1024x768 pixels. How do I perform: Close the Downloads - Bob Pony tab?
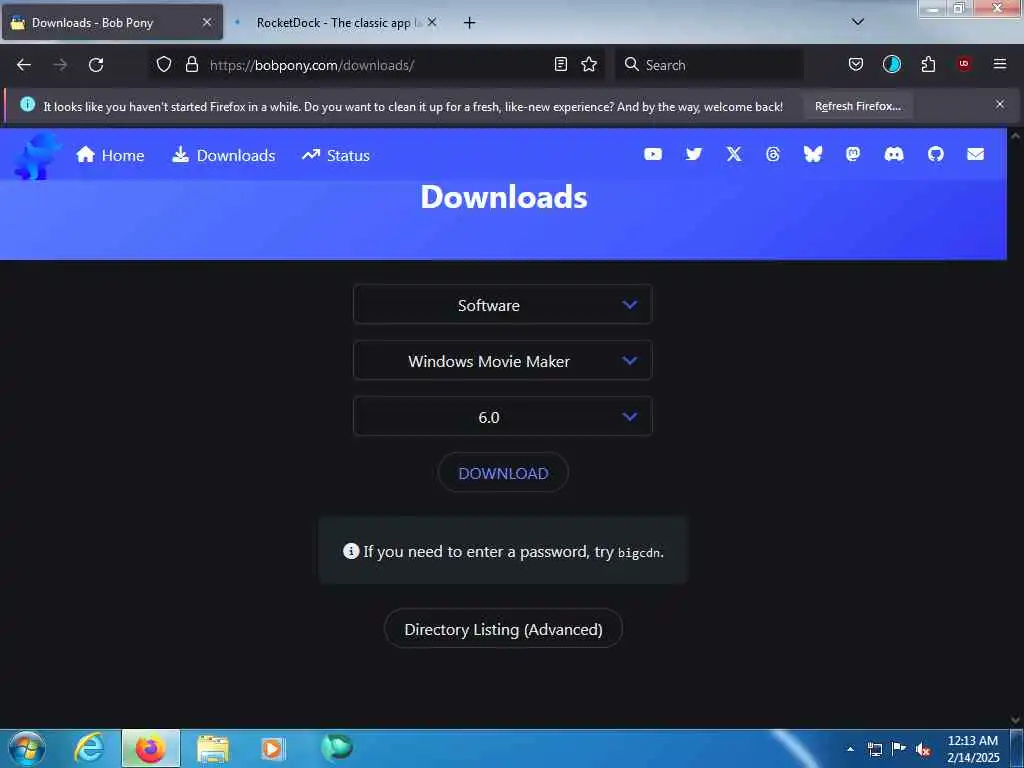[x=207, y=22]
